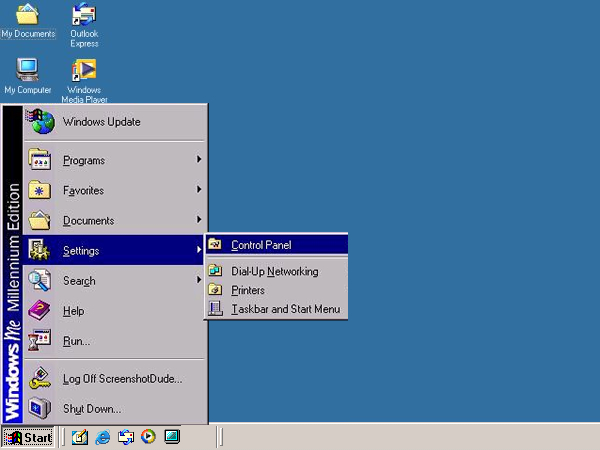Select the Outlook Express desktop shortcut
Screen dimensions: 600x450
84,25
